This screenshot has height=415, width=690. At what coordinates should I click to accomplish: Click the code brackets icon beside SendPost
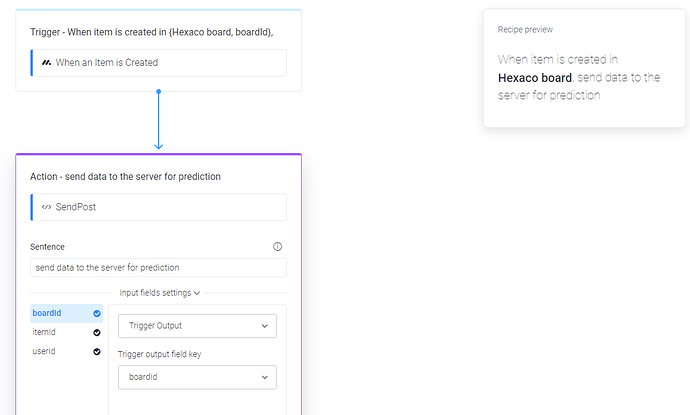[46, 207]
